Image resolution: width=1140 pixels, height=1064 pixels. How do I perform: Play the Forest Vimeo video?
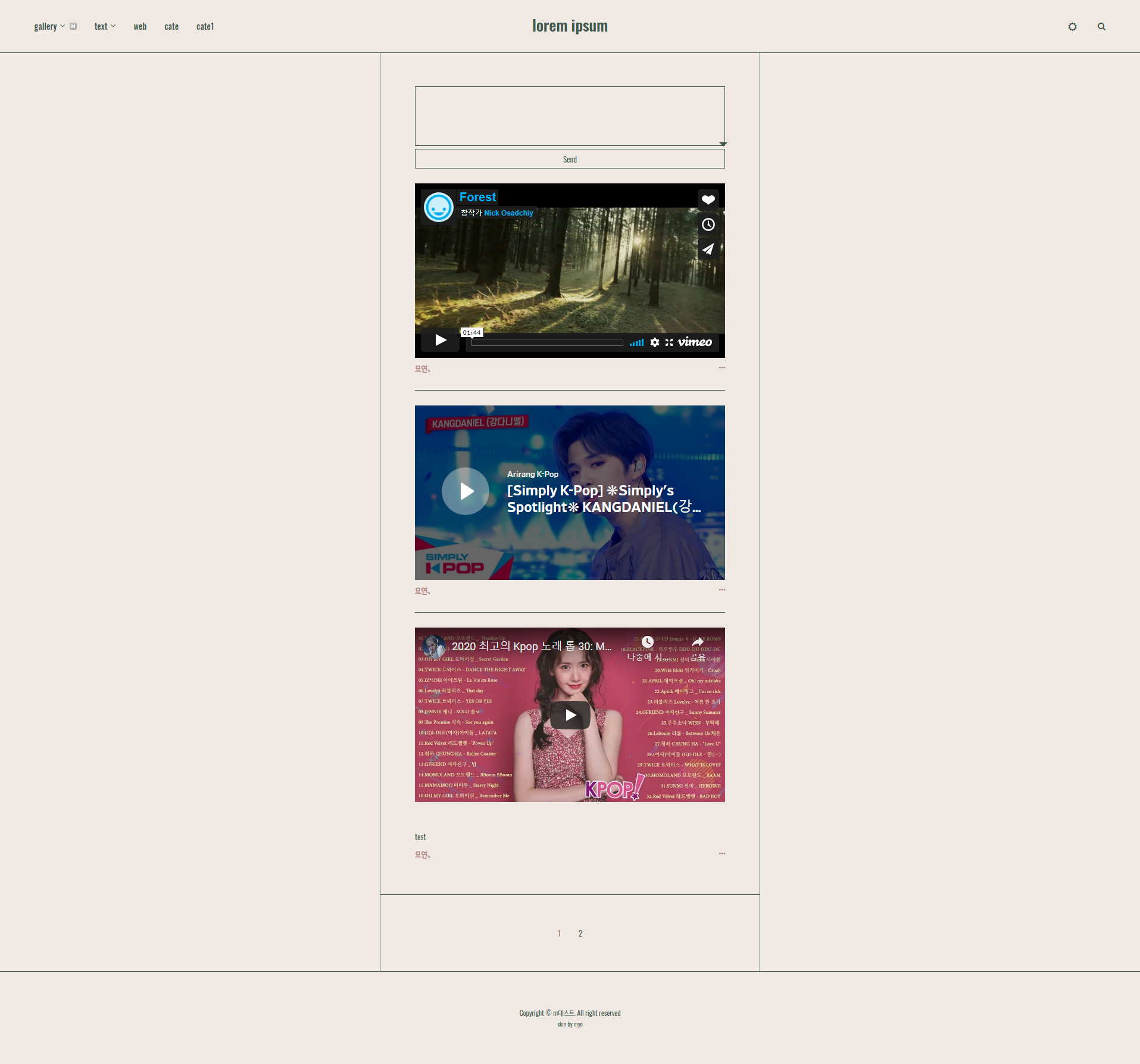(x=440, y=340)
